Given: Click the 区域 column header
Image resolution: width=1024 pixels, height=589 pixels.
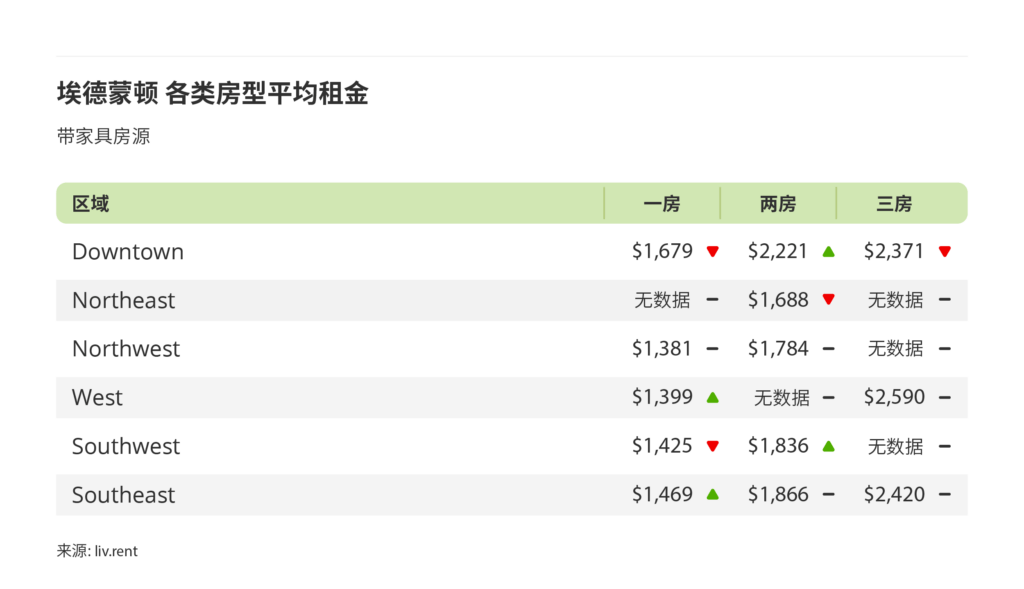Looking at the screenshot, I should tap(91, 204).
